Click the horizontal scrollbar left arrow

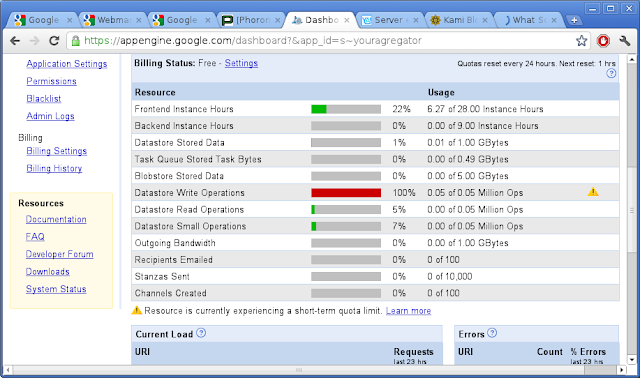[8, 370]
